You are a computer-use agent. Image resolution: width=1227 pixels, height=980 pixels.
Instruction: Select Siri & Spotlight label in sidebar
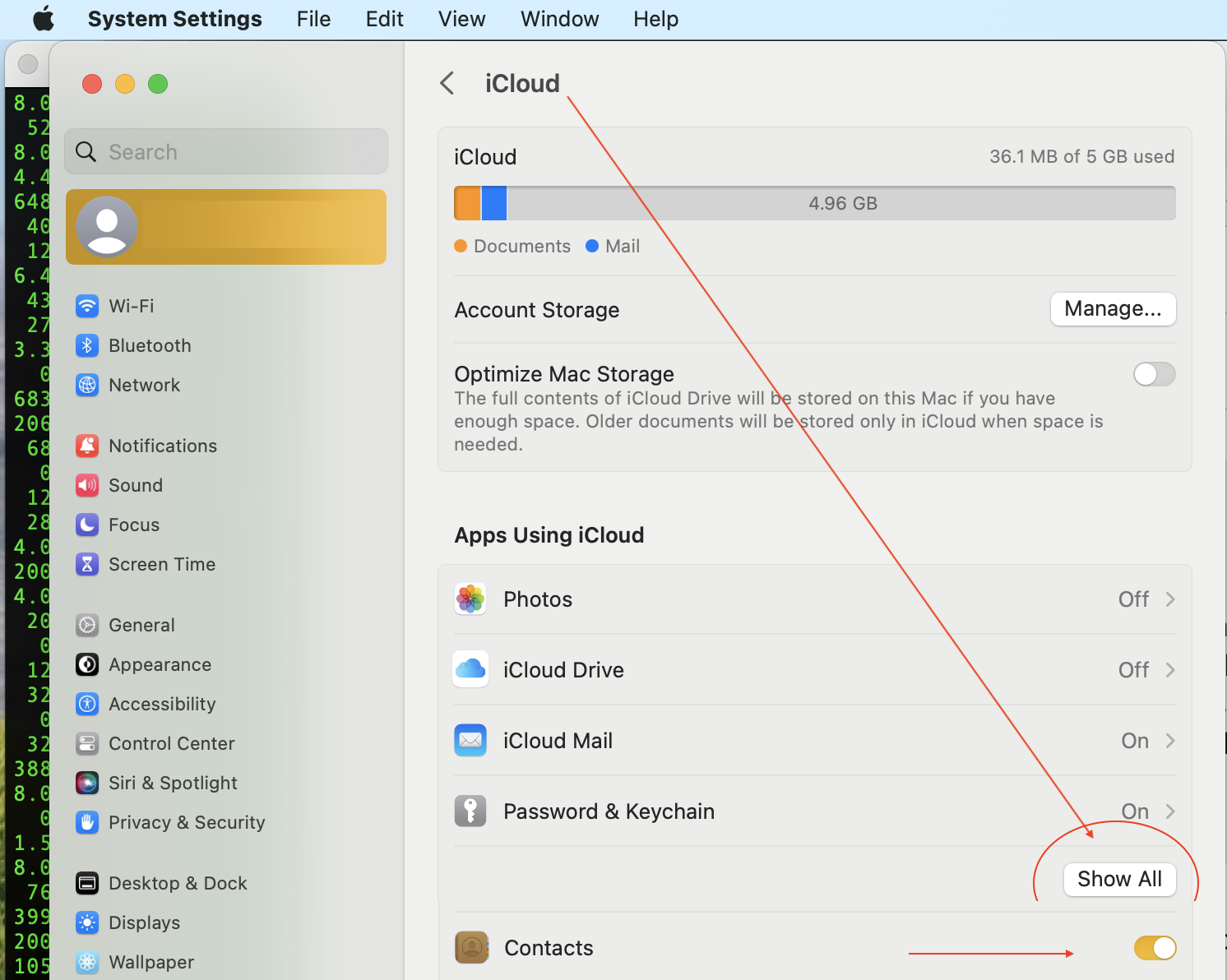coord(173,783)
